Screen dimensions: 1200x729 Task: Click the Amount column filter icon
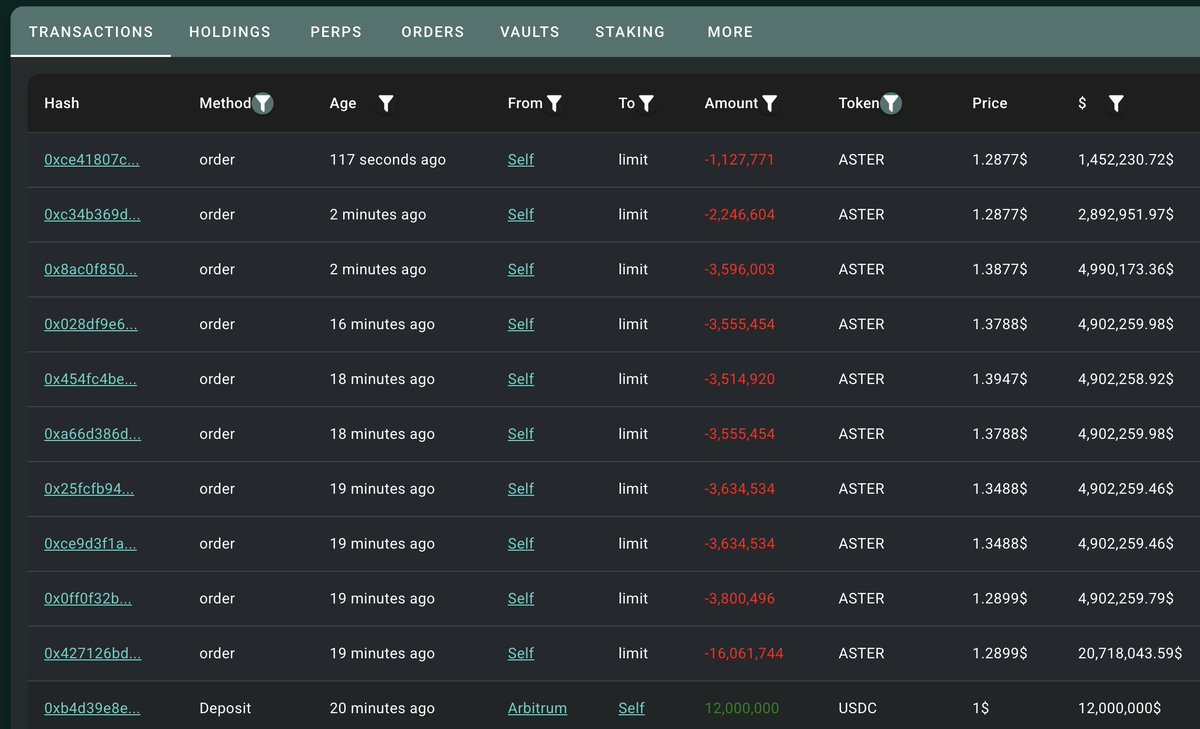point(770,103)
